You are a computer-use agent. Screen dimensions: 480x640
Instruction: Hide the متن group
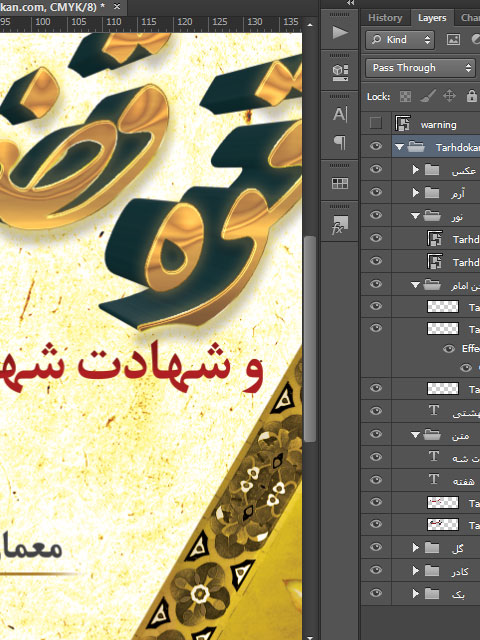(x=376, y=434)
